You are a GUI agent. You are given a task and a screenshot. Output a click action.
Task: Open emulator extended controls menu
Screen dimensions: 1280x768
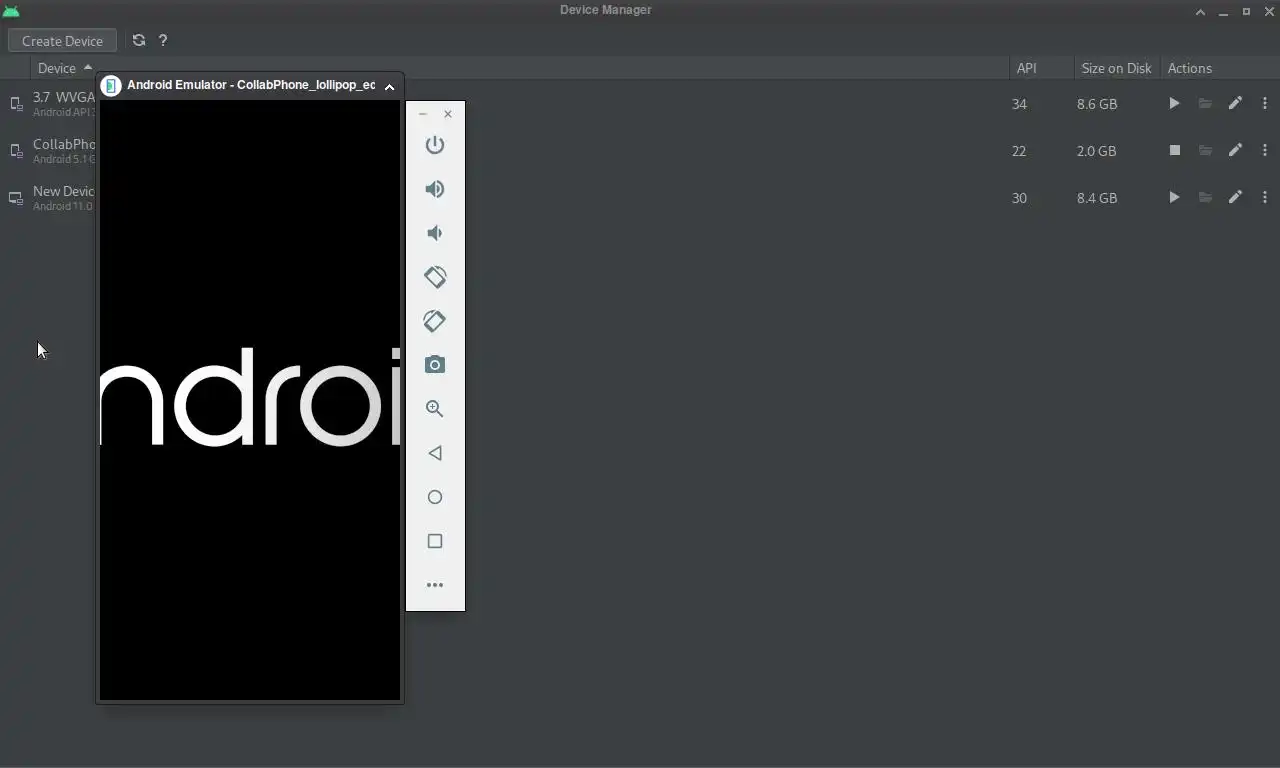(435, 585)
